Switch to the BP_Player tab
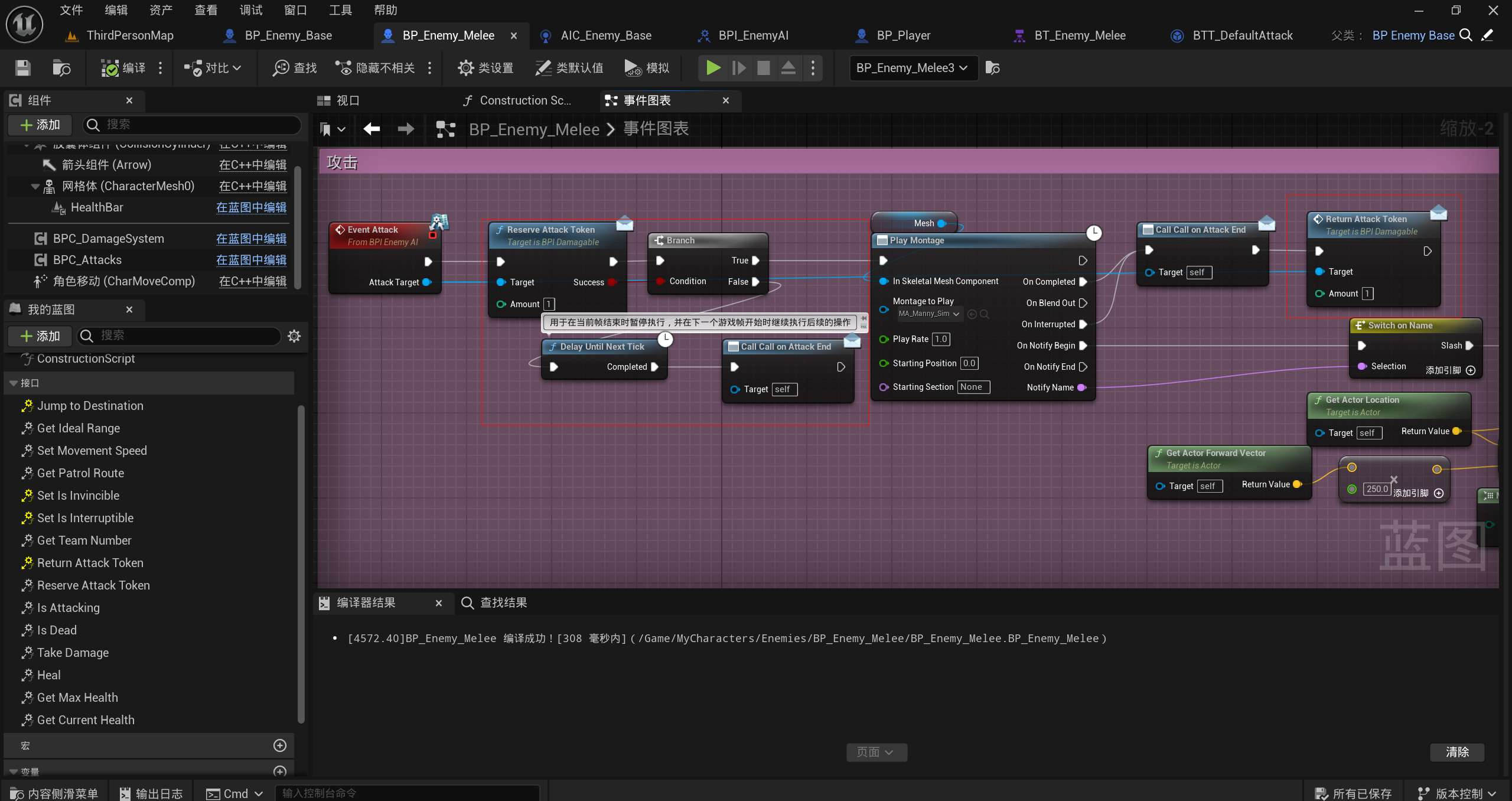This screenshot has width=1512, height=801. (903, 35)
